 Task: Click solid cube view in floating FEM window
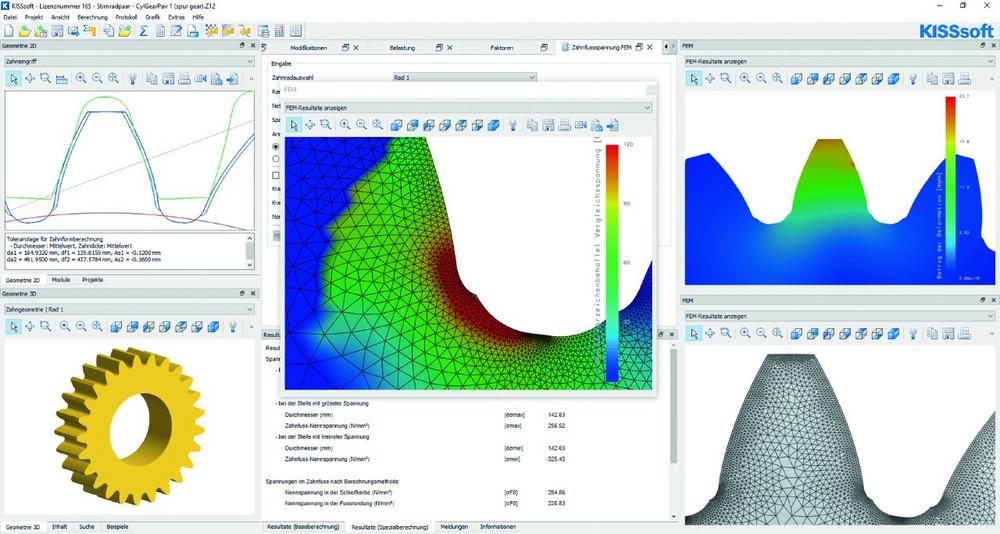point(493,126)
